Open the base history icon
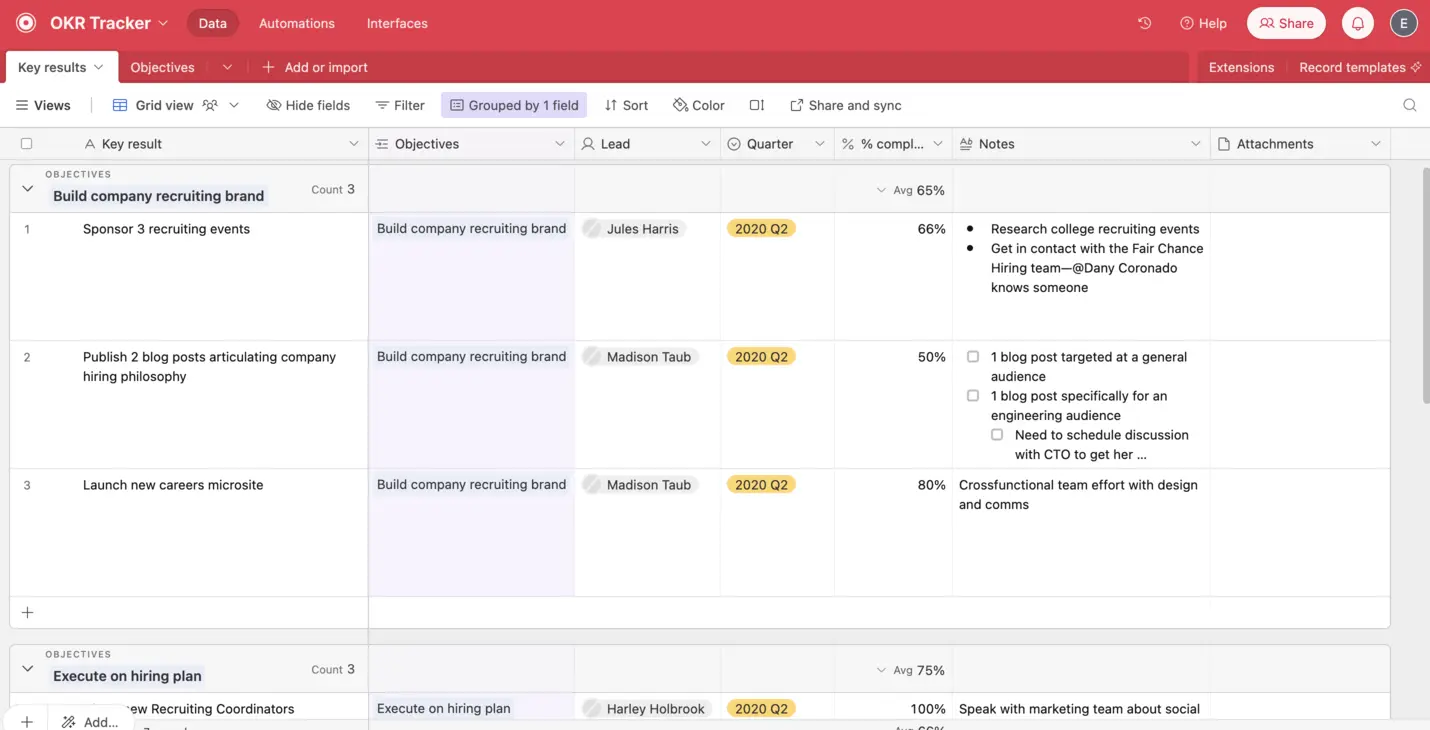Screen dimensions: 1430x730 click(1145, 23)
